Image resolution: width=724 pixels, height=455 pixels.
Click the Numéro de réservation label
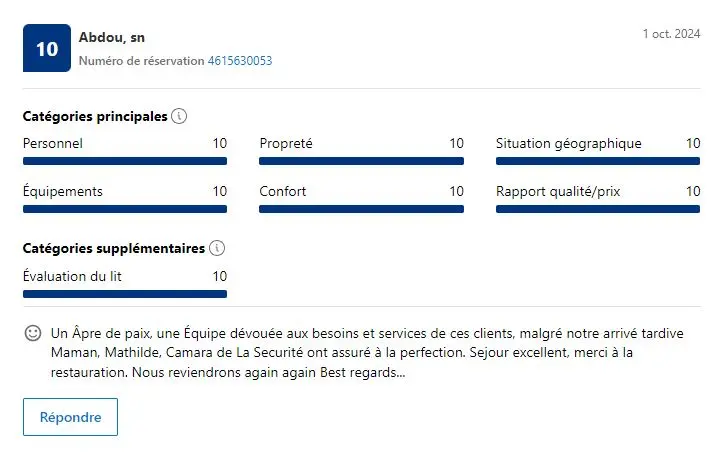141,61
